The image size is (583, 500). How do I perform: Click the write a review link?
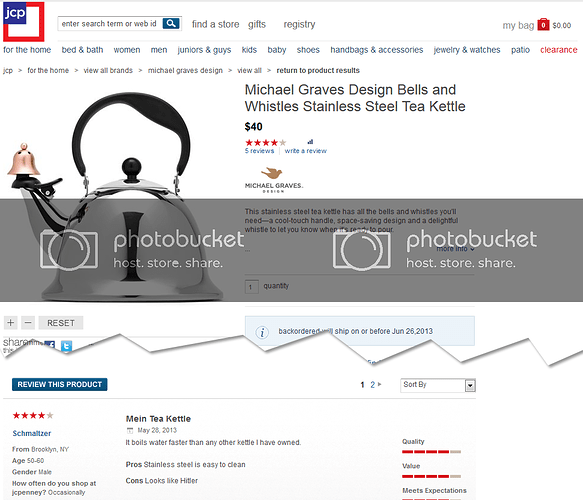click(306, 151)
